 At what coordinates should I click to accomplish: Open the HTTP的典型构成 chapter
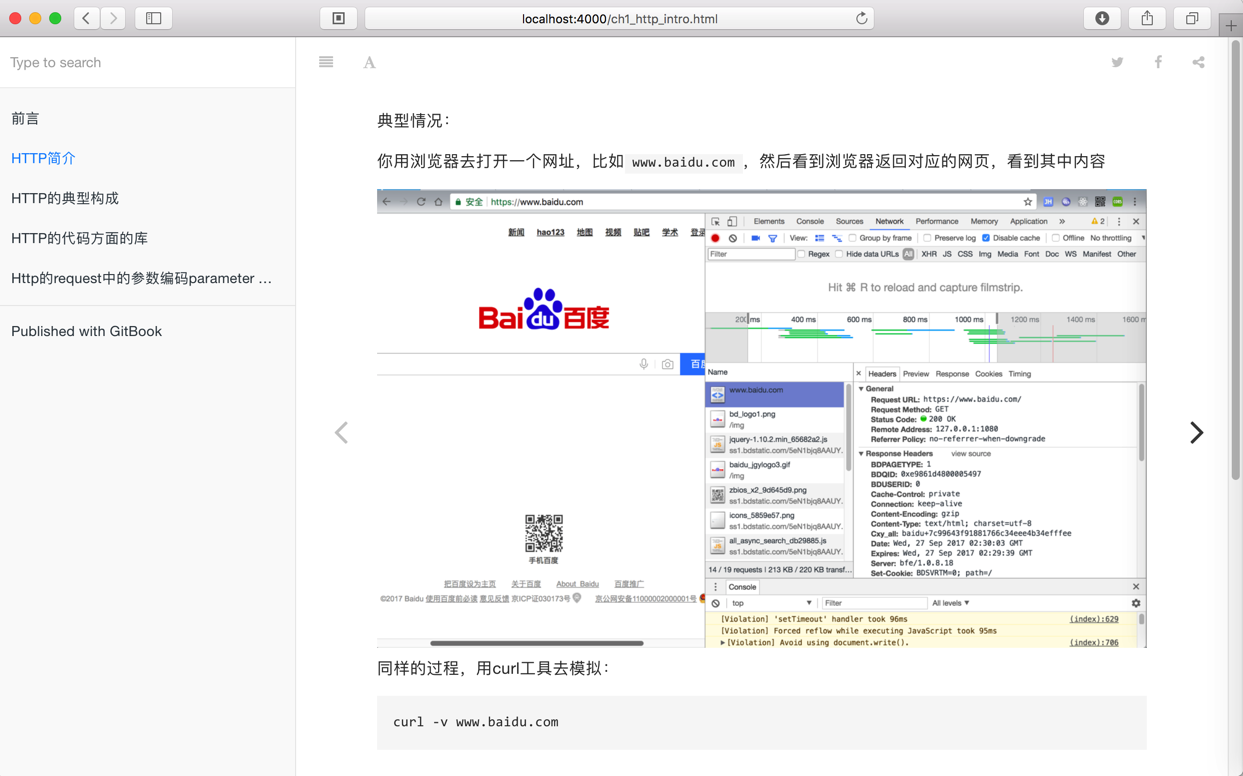(x=147, y=198)
